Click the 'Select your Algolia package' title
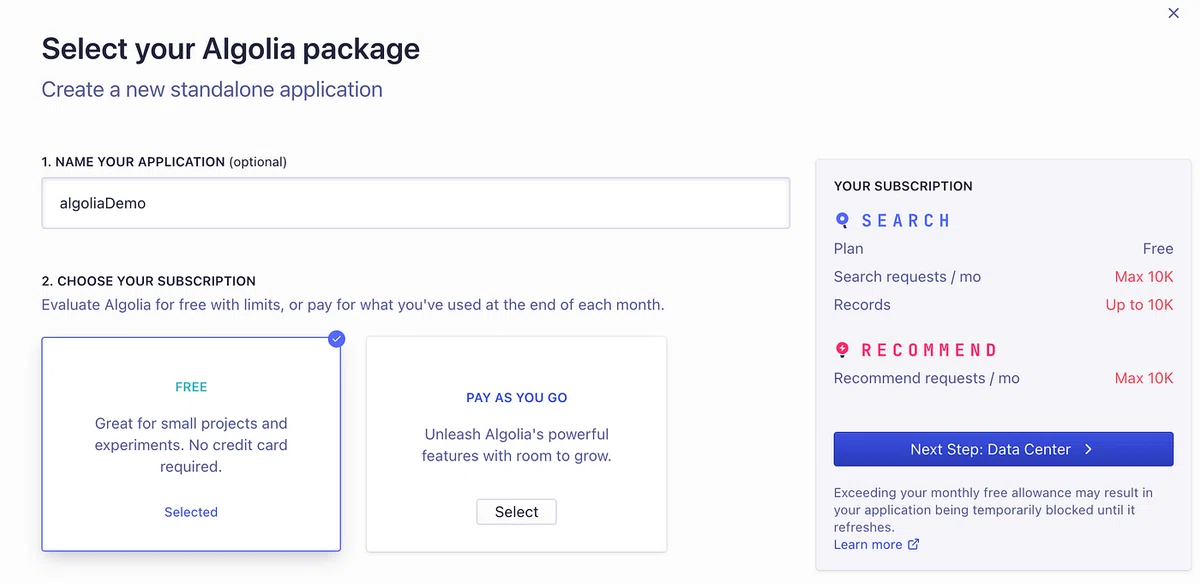1200x583 pixels. 231,48
